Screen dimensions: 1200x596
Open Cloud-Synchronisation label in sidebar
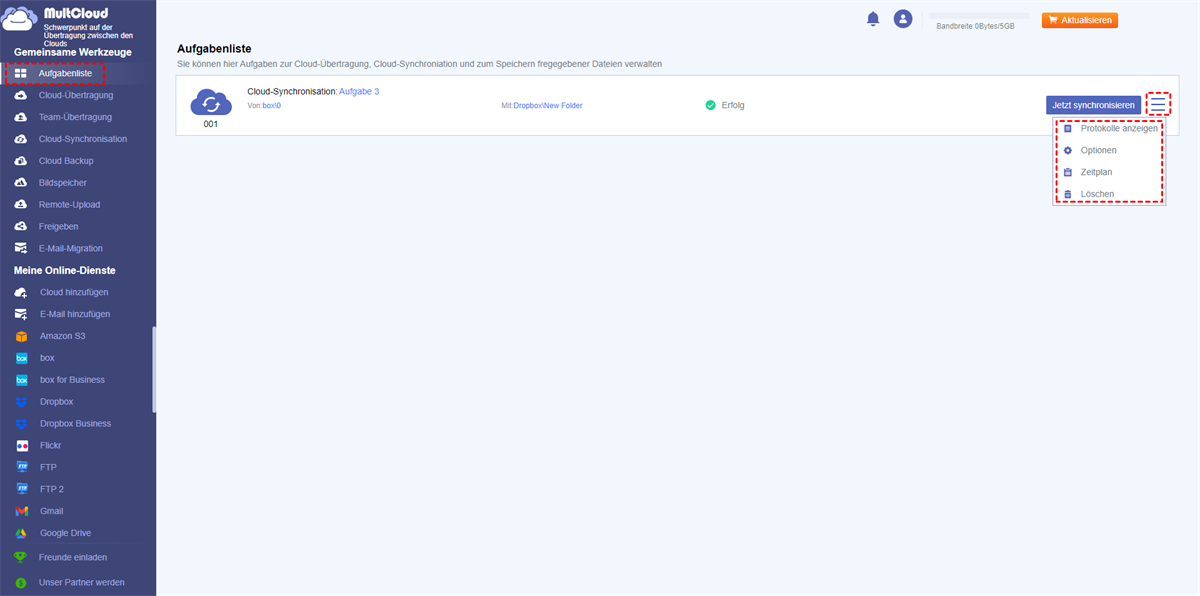pyautogui.click(x=83, y=139)
